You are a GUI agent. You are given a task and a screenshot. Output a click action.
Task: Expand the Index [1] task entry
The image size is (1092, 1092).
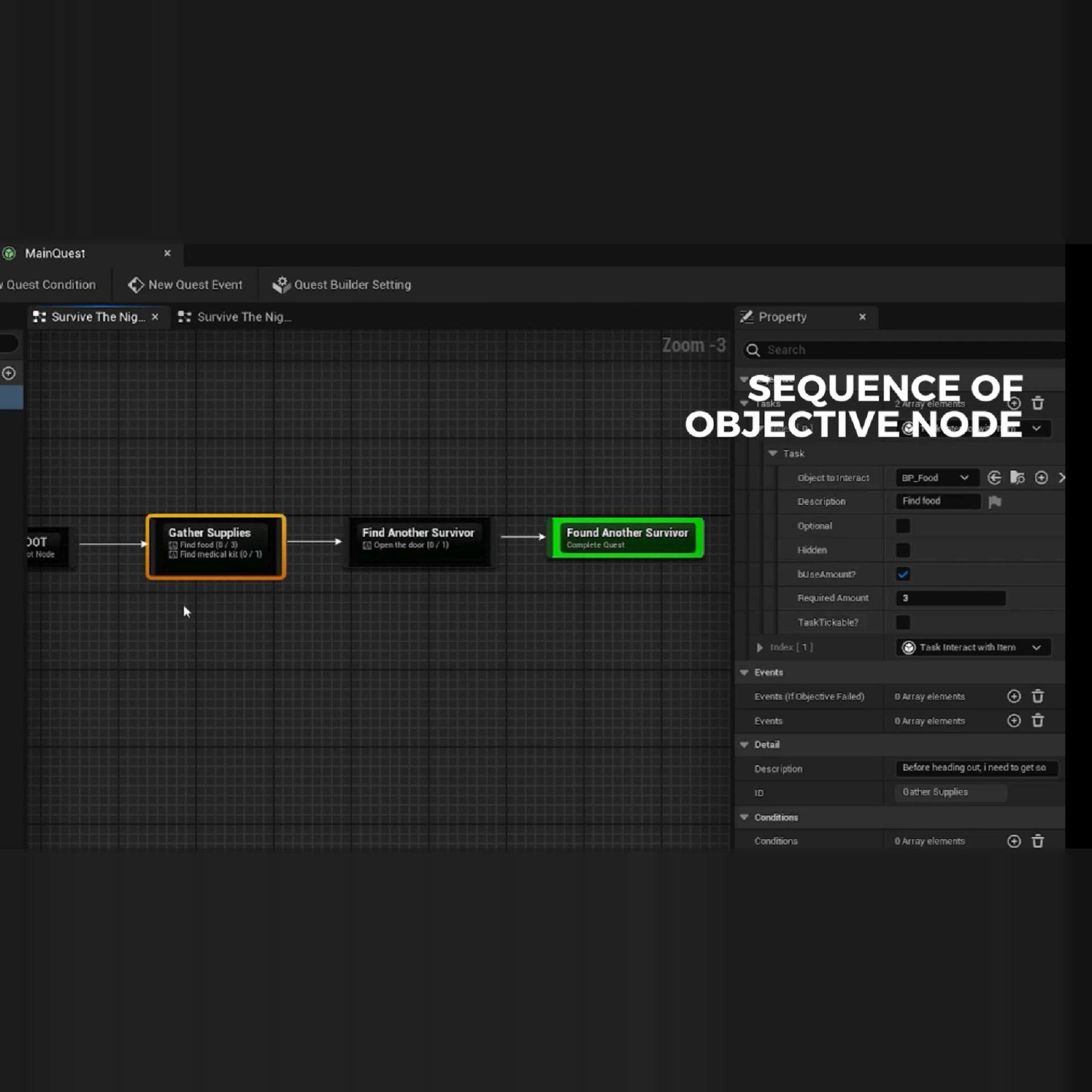[x=759, y=647]
